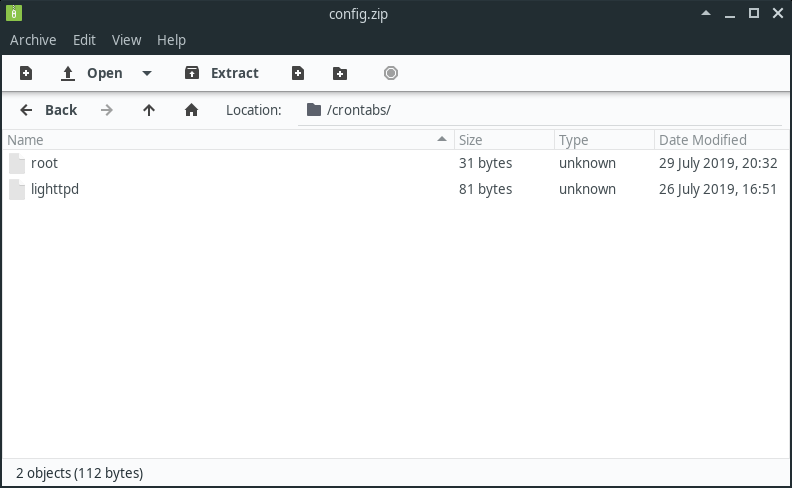The width and height of the screenshot is (792, 488).
Task: Click the Extract button
Action: point(221,73)
